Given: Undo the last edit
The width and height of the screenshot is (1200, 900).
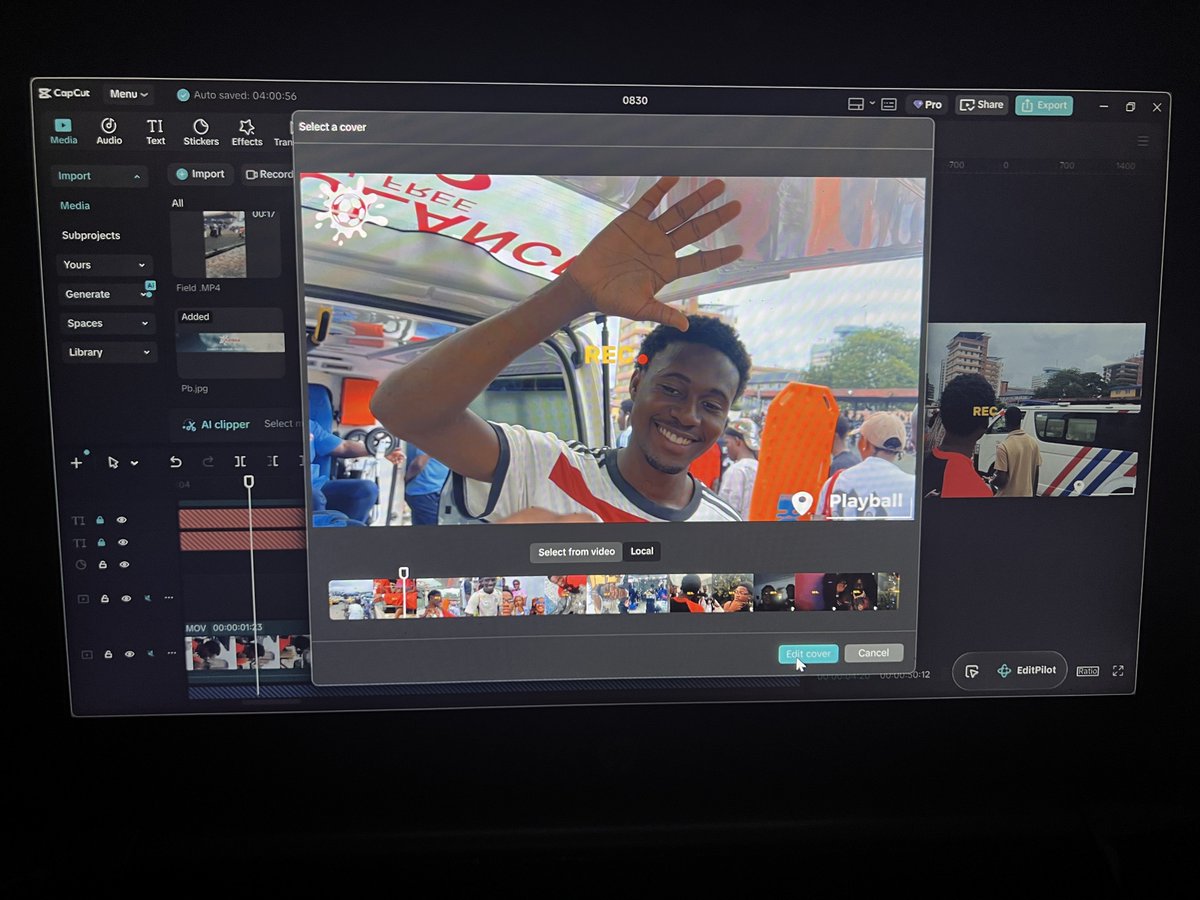Looking at the screenshot, I should pyautogui.click(x=176, y=462).
